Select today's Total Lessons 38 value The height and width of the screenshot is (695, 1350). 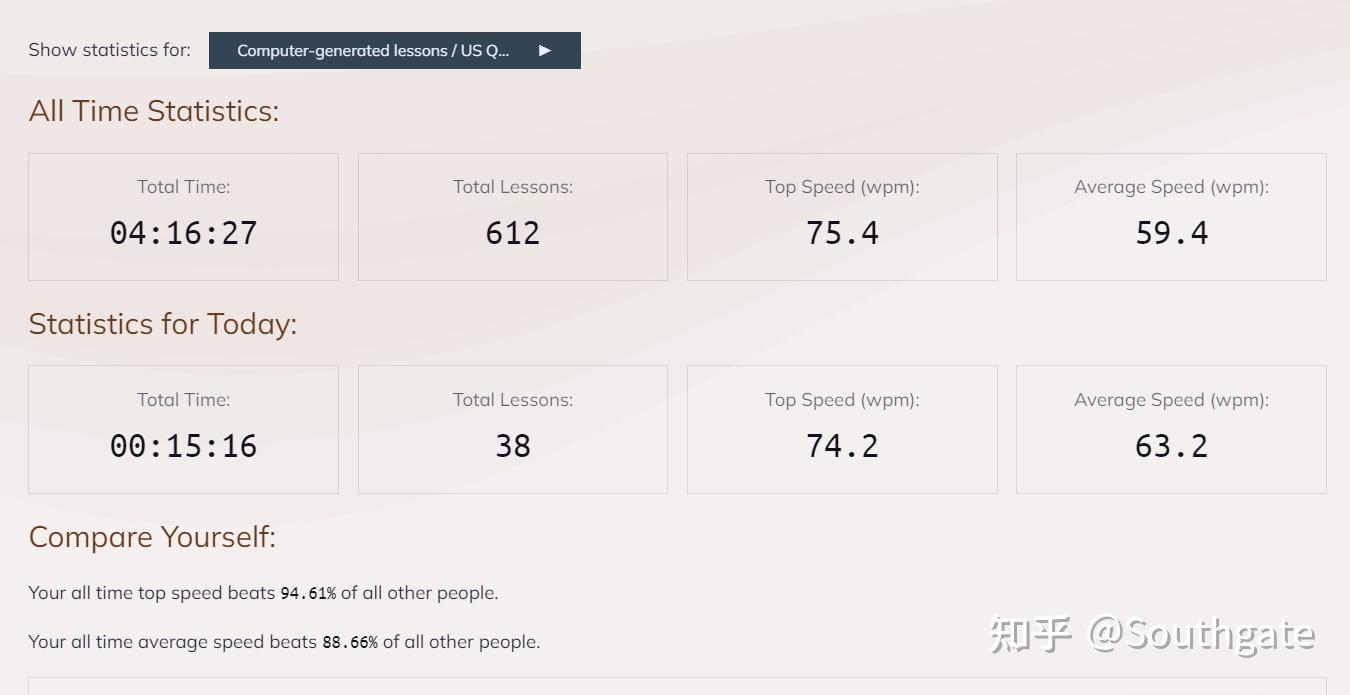pyautogui.click(x=512, y=446)
